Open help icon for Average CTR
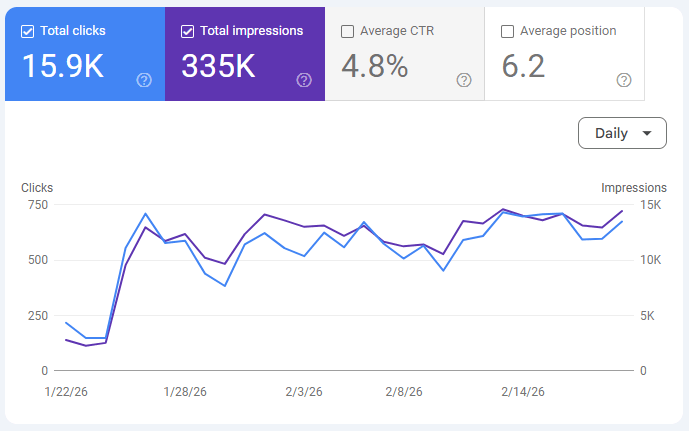This screenshot has height=431, width=689. pos(464,80)
